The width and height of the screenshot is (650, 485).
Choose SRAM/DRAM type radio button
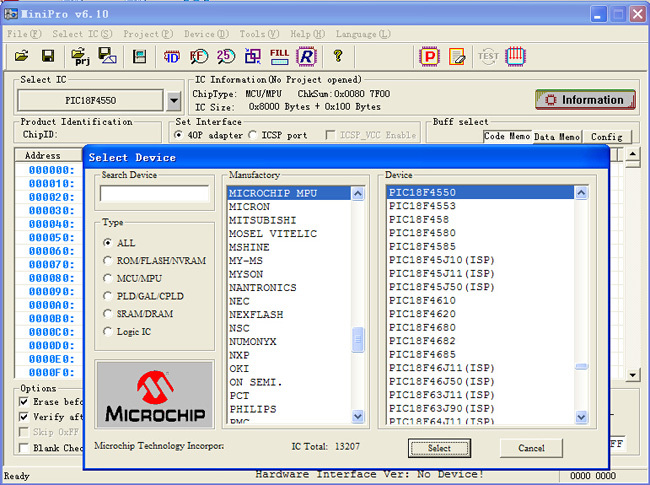point(107,314)
